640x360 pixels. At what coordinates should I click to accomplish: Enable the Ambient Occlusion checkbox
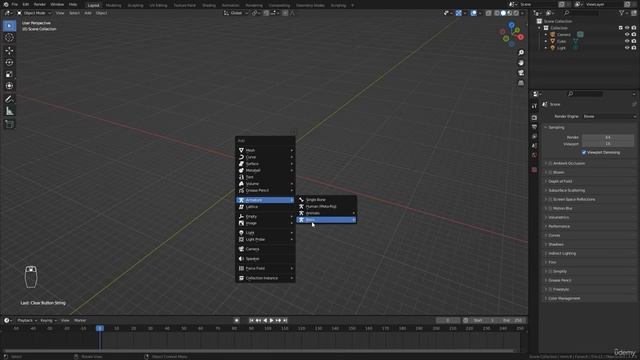[x=550, y=163]
